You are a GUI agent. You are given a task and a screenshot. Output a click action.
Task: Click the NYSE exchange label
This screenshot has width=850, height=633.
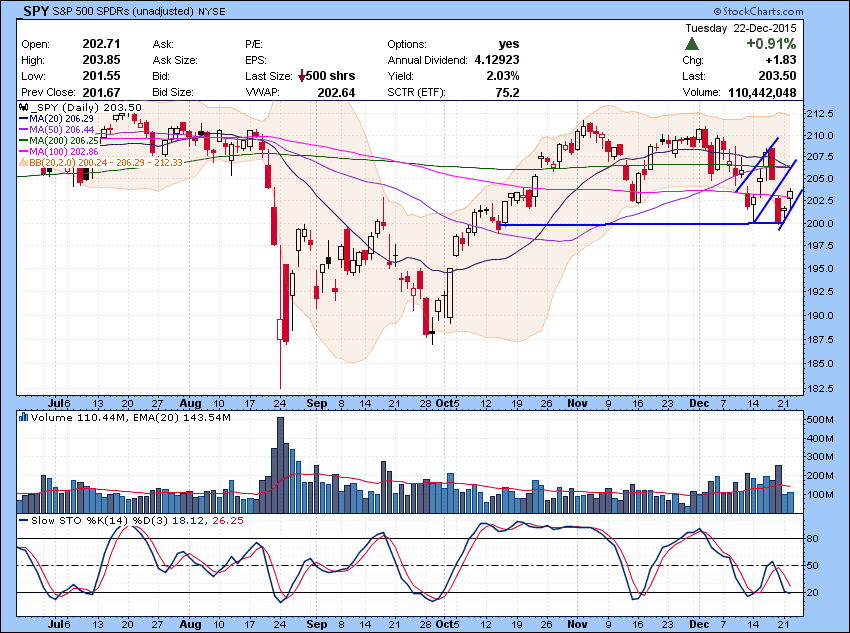212,11
